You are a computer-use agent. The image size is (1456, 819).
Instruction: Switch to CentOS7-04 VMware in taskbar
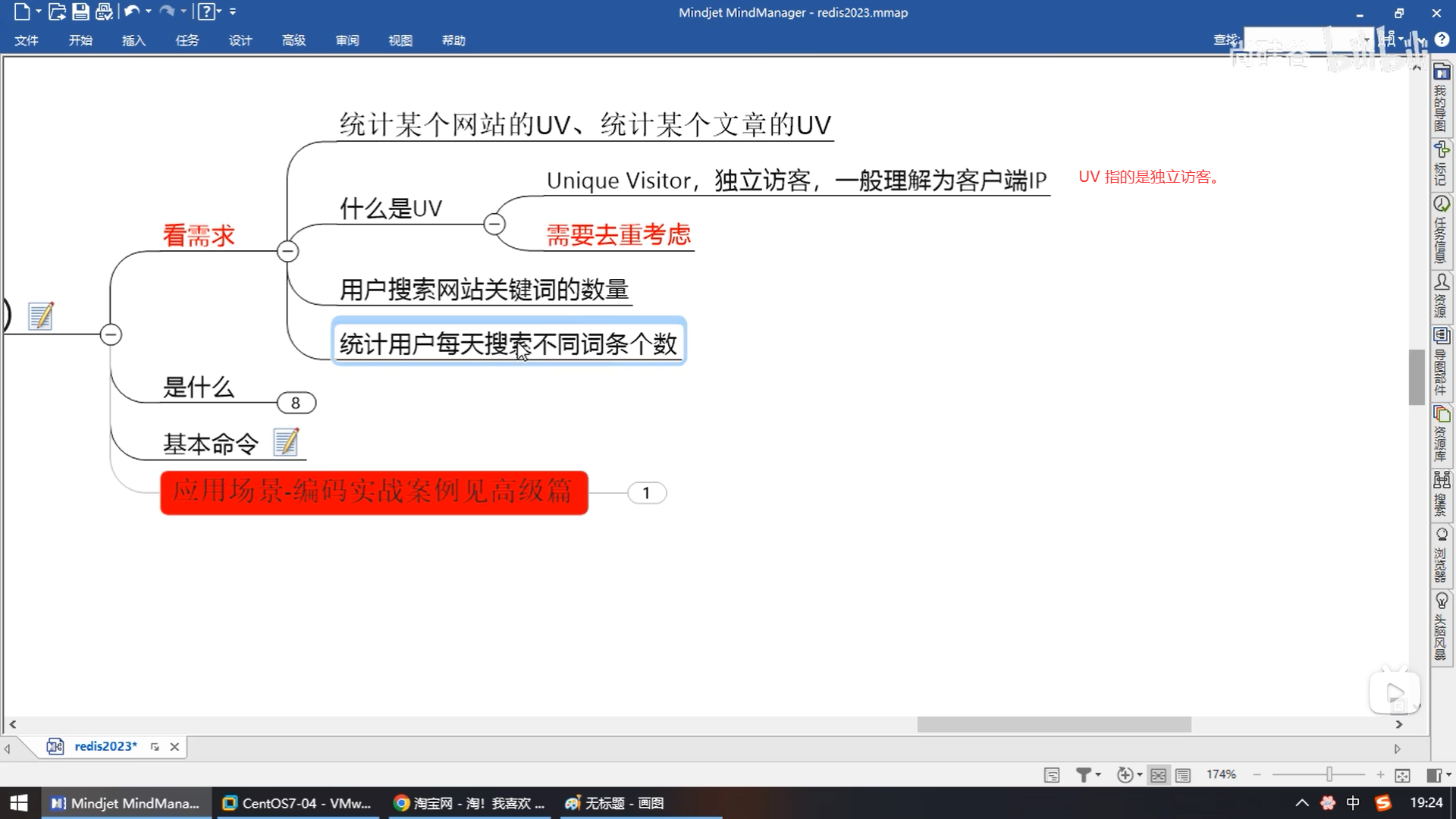298,803
